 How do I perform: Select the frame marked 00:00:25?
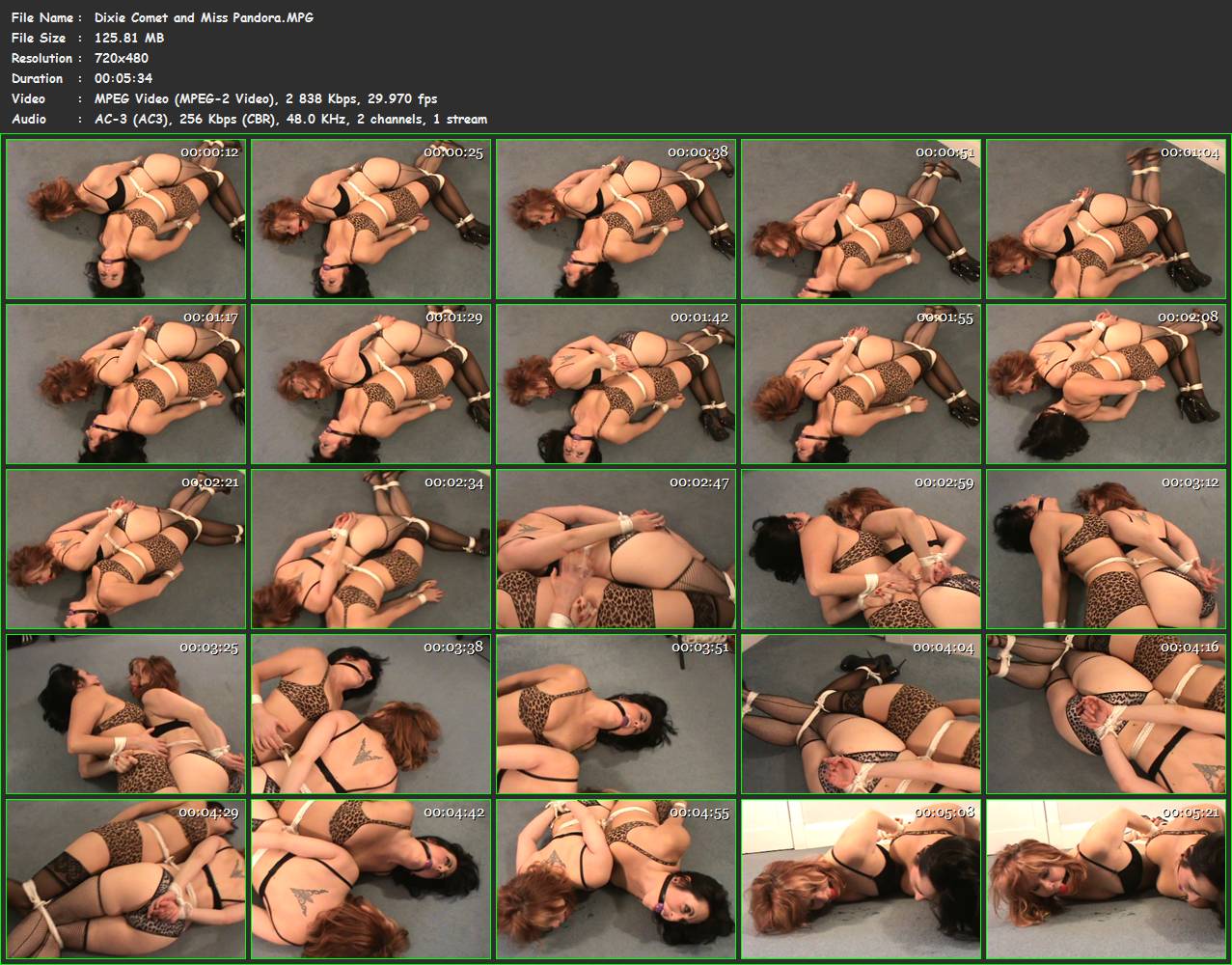370,219
